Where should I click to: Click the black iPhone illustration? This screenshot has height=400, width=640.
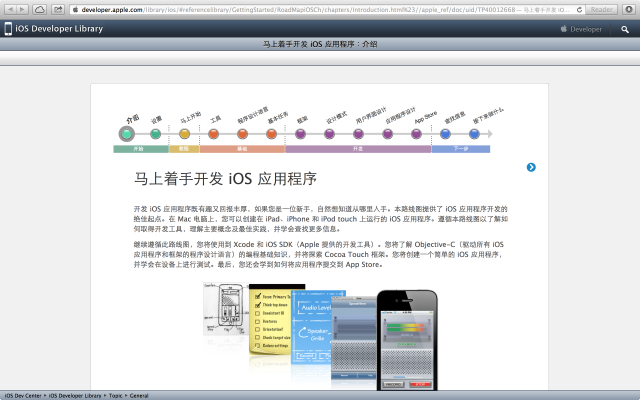(407, 340)
